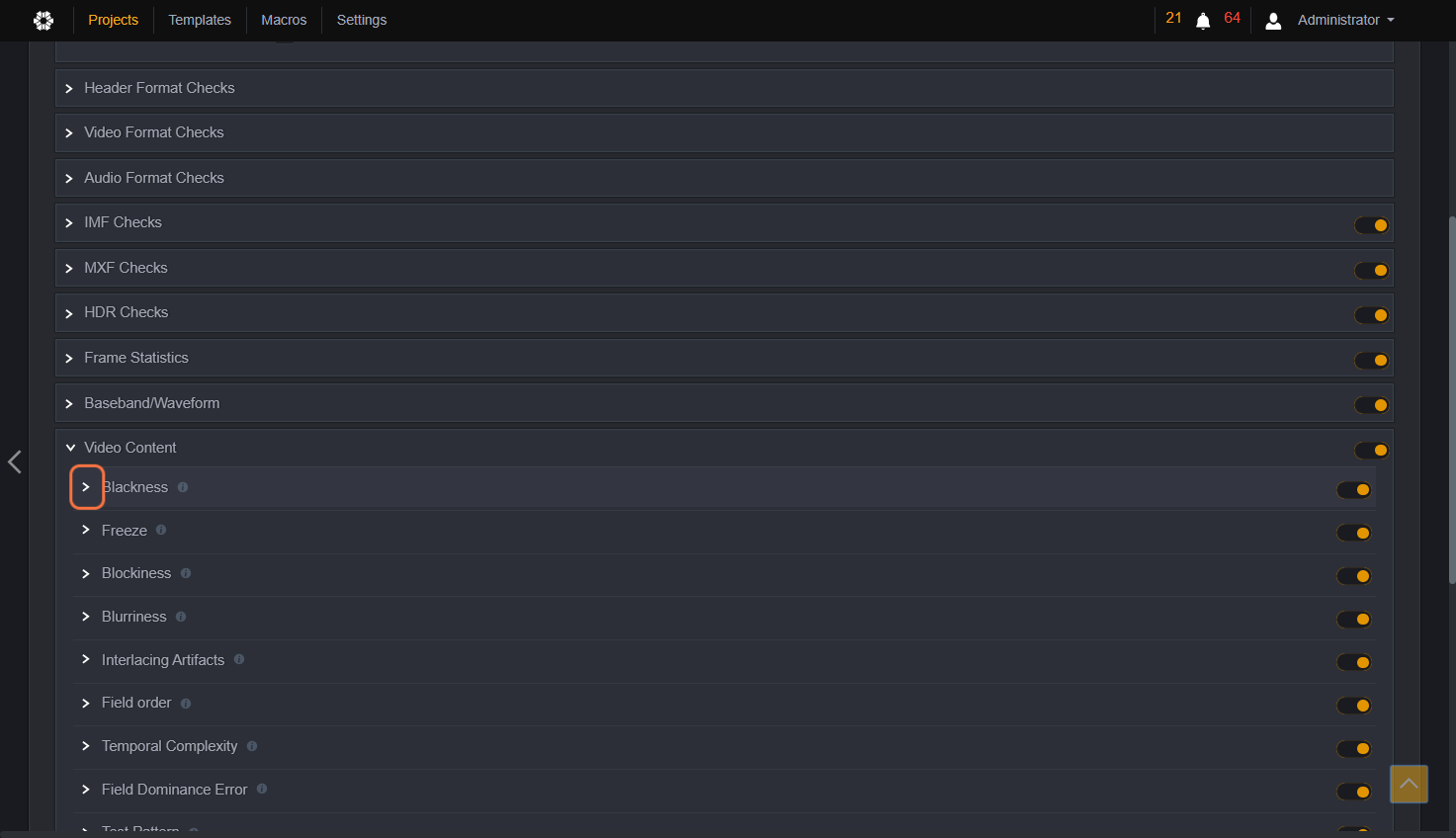Click the left panel collapse arrow
Screen dimensions: 1456x838
pyautogui.click(x=15, y=461)
